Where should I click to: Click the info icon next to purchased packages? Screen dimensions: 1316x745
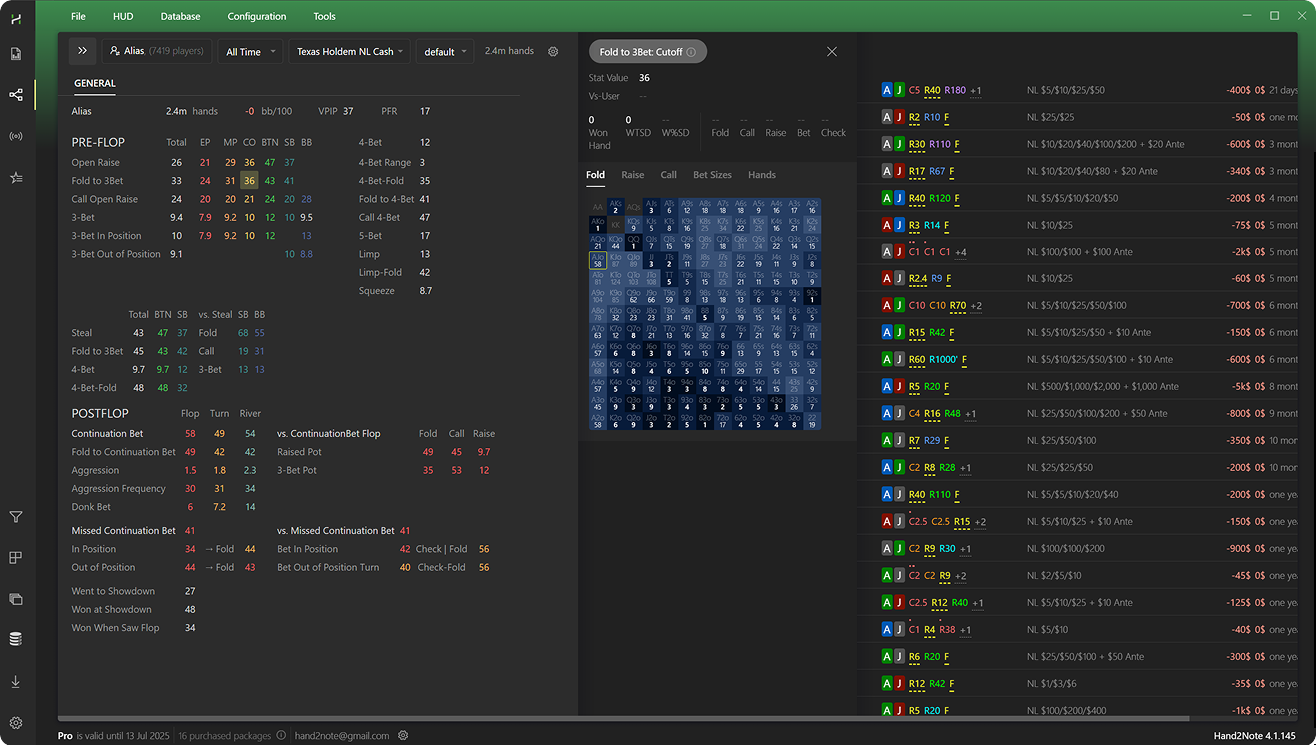[281, 736]
